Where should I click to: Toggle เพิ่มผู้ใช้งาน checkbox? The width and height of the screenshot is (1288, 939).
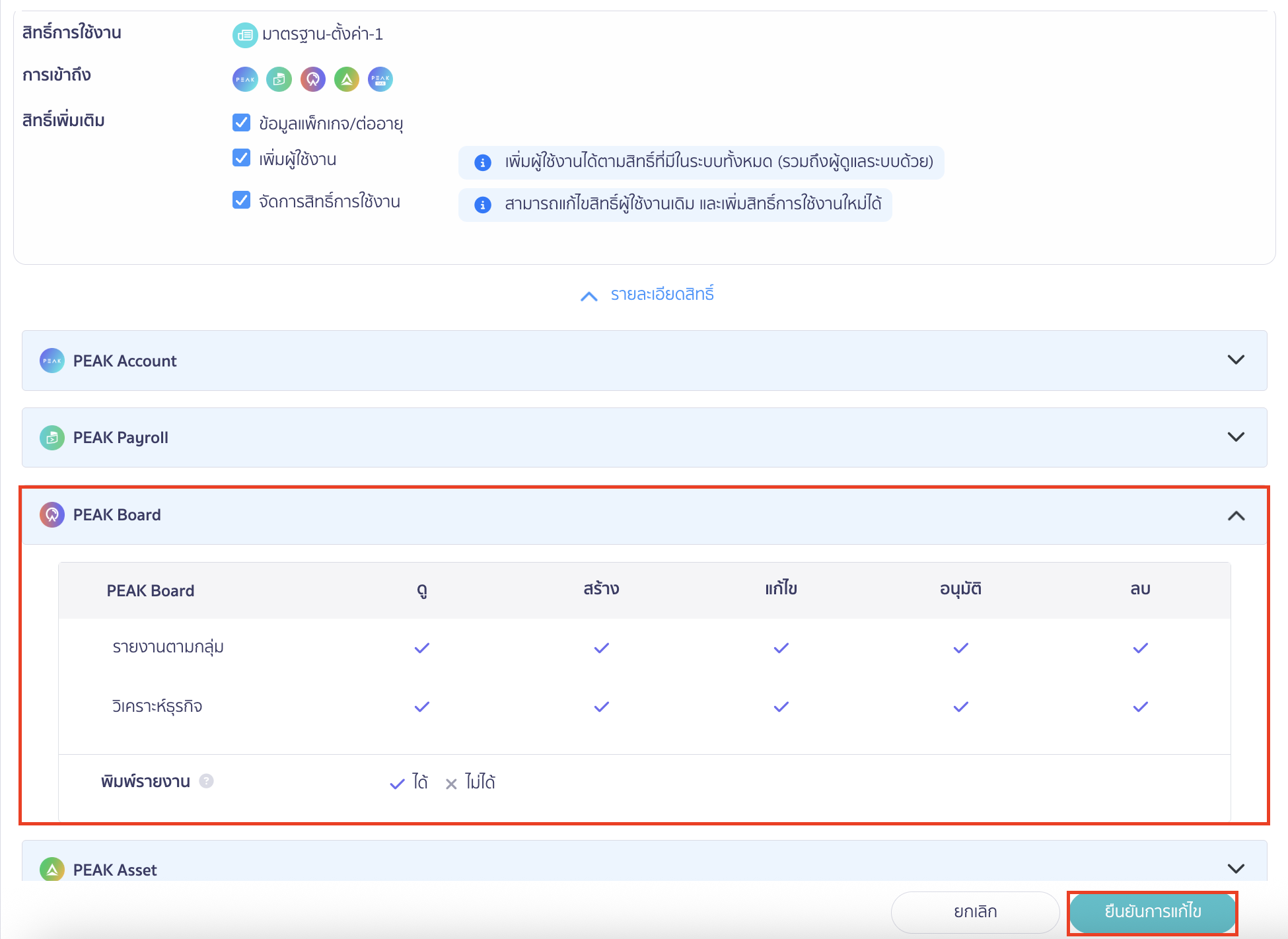(241, 158)
